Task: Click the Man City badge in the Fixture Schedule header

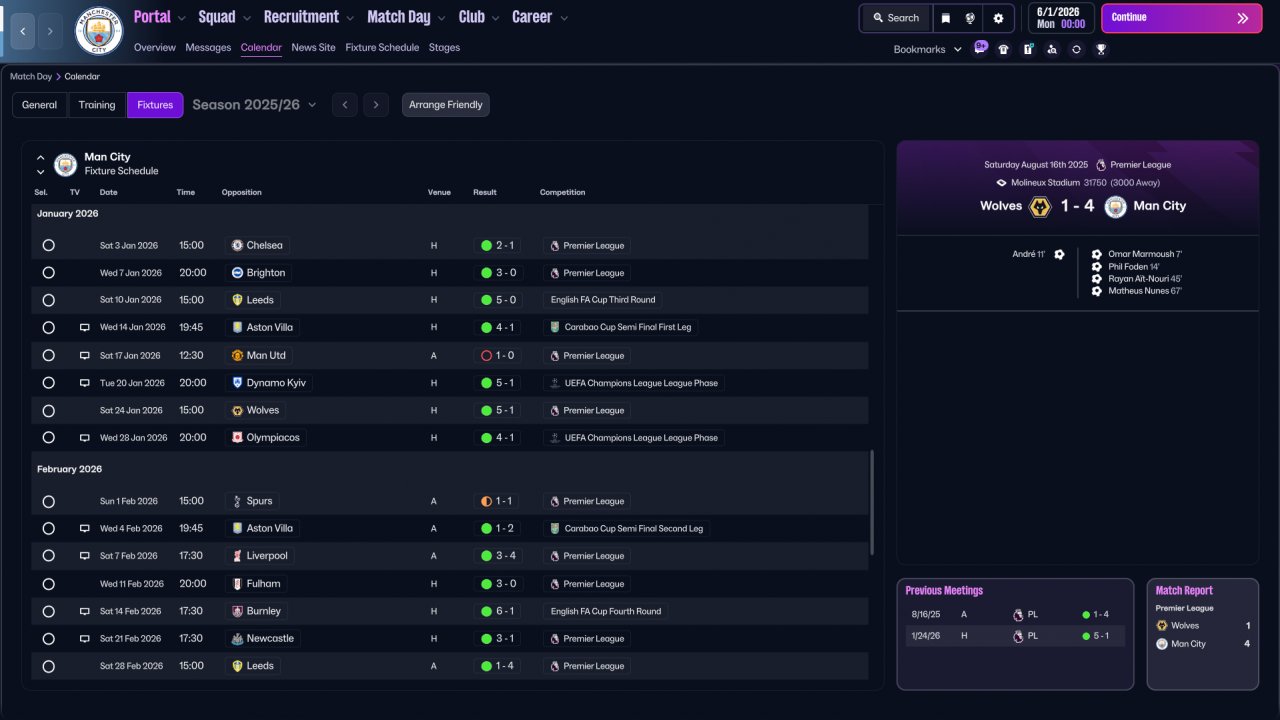Action: pos(66,164)
